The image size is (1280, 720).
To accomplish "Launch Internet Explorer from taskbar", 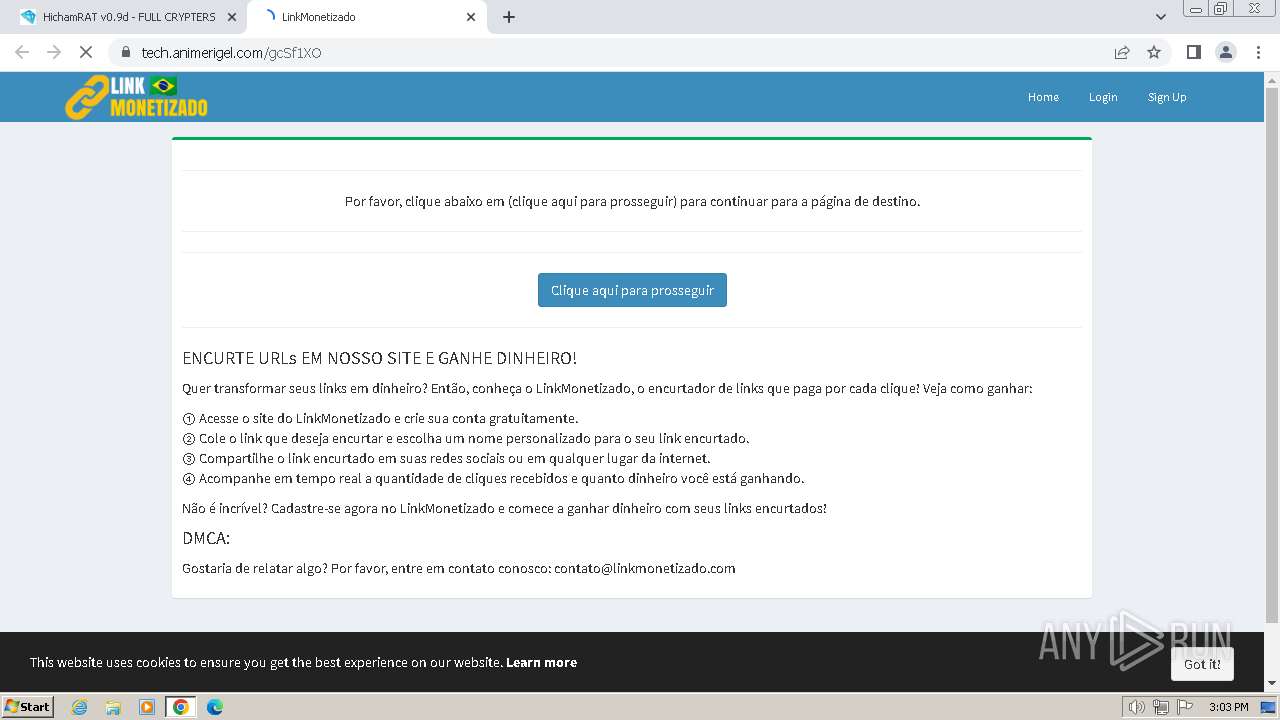I will pos(79,707).
